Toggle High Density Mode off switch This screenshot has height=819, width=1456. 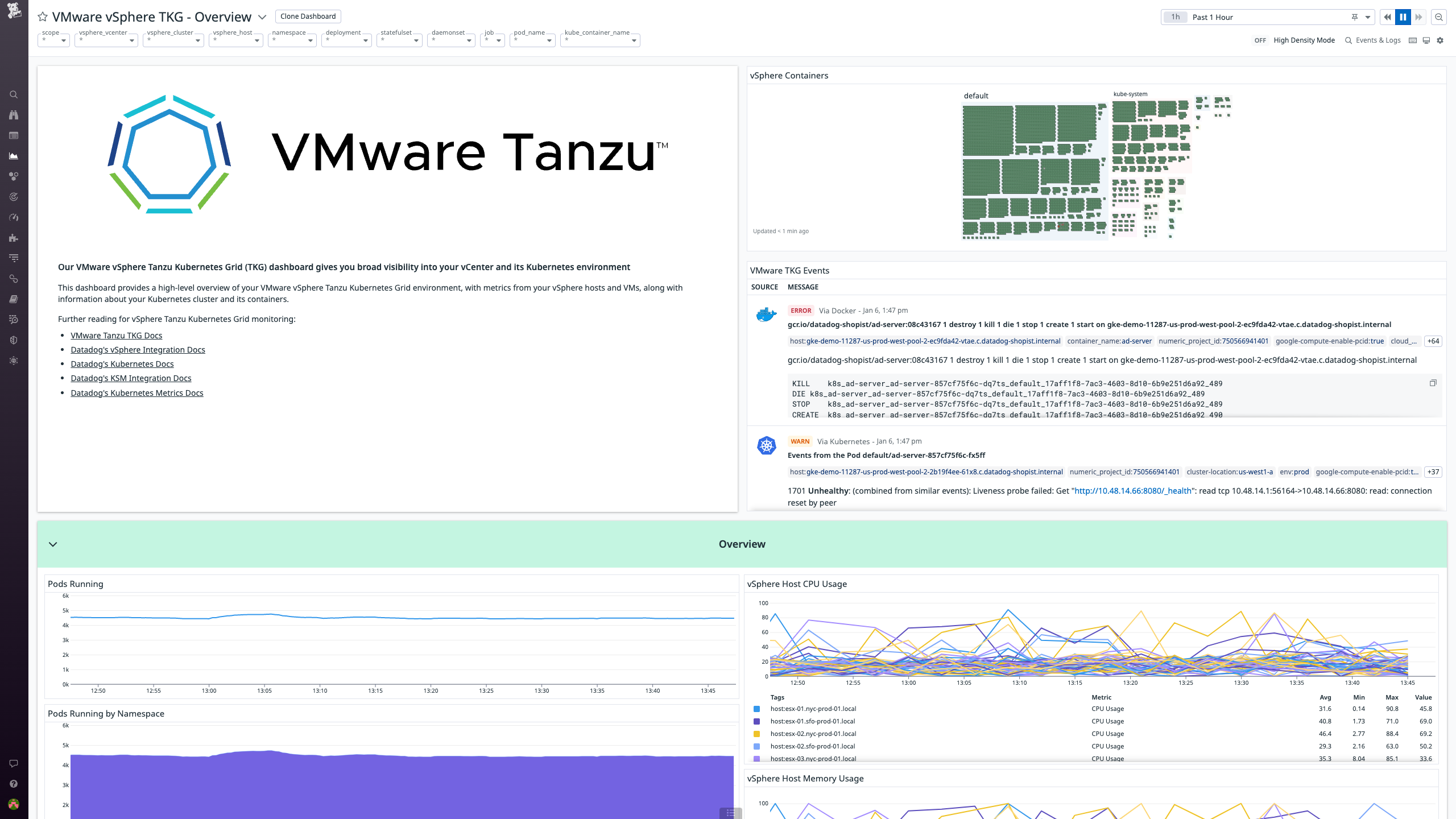(x=1261, y=40)
